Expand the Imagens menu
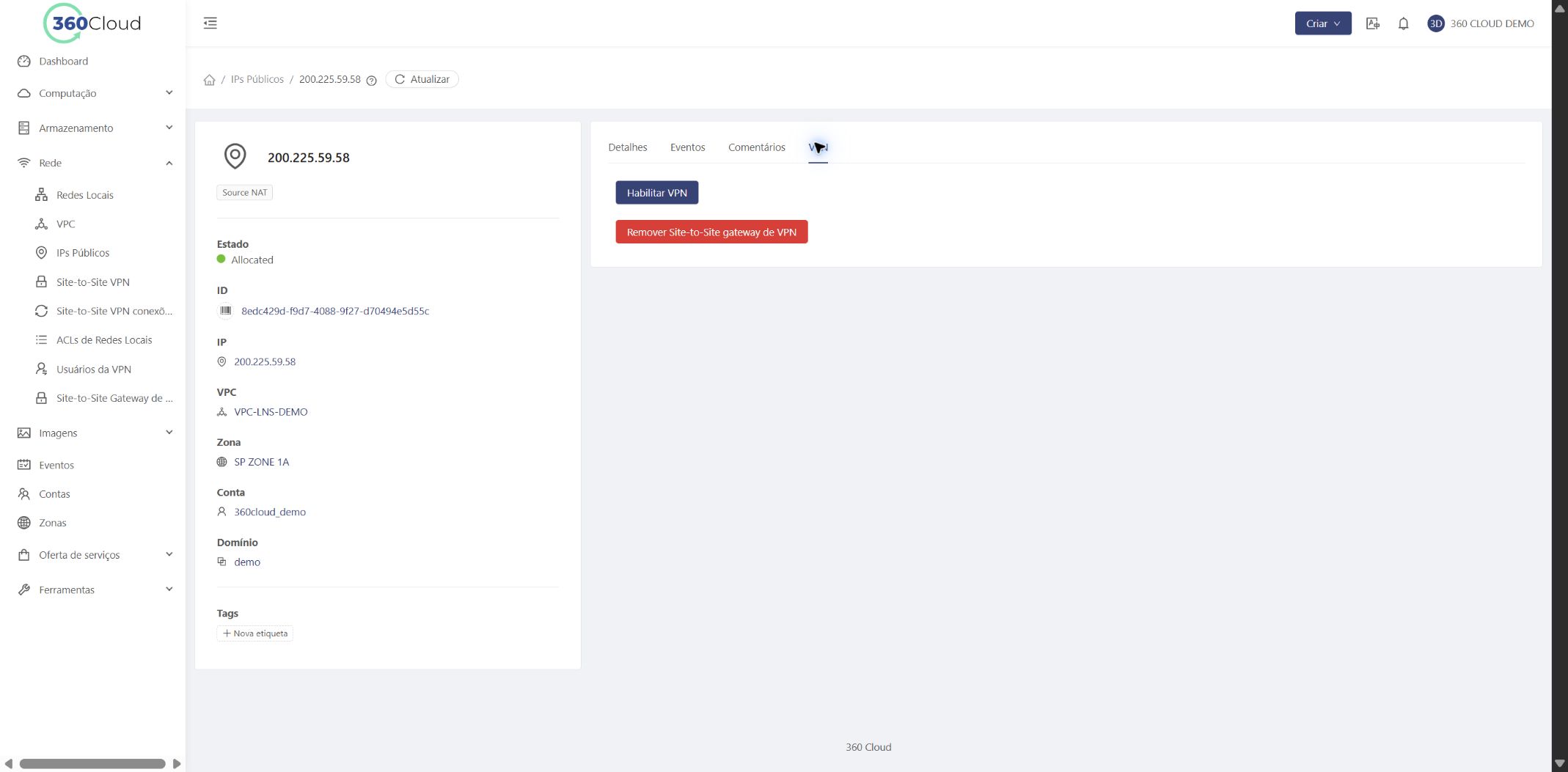Image resolution: width=1568 pixels, height=772 pixels. [x=92, y=433]
